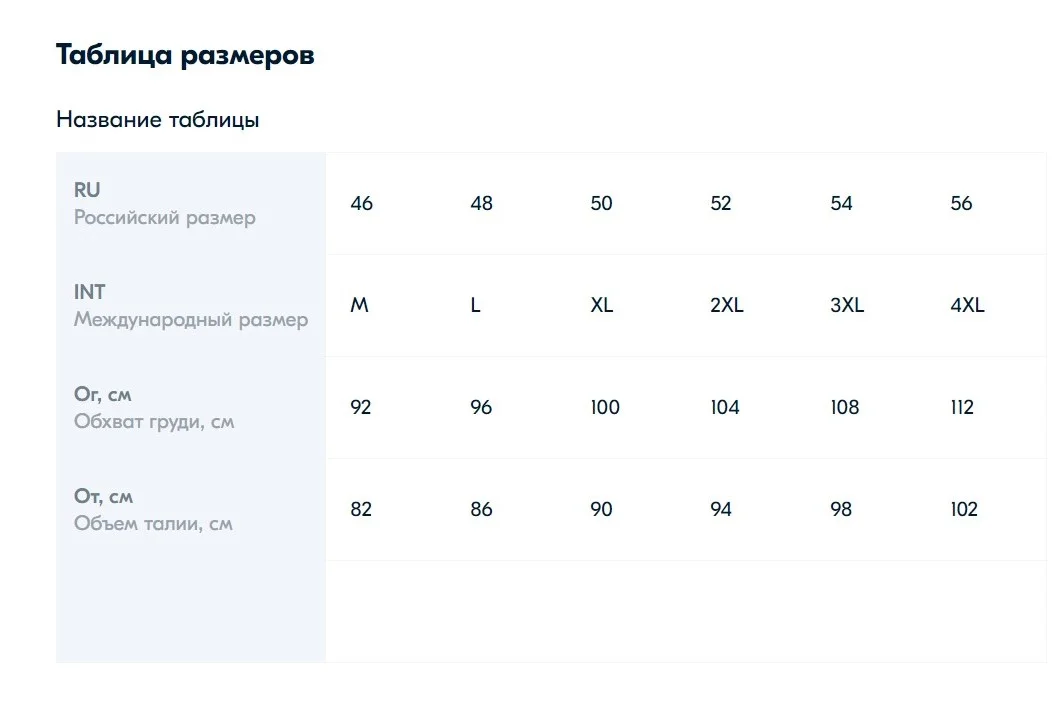Screen dimensions: 1054x717
Task: Click international size 4XL cell
Action: click(x=987, y=306)
